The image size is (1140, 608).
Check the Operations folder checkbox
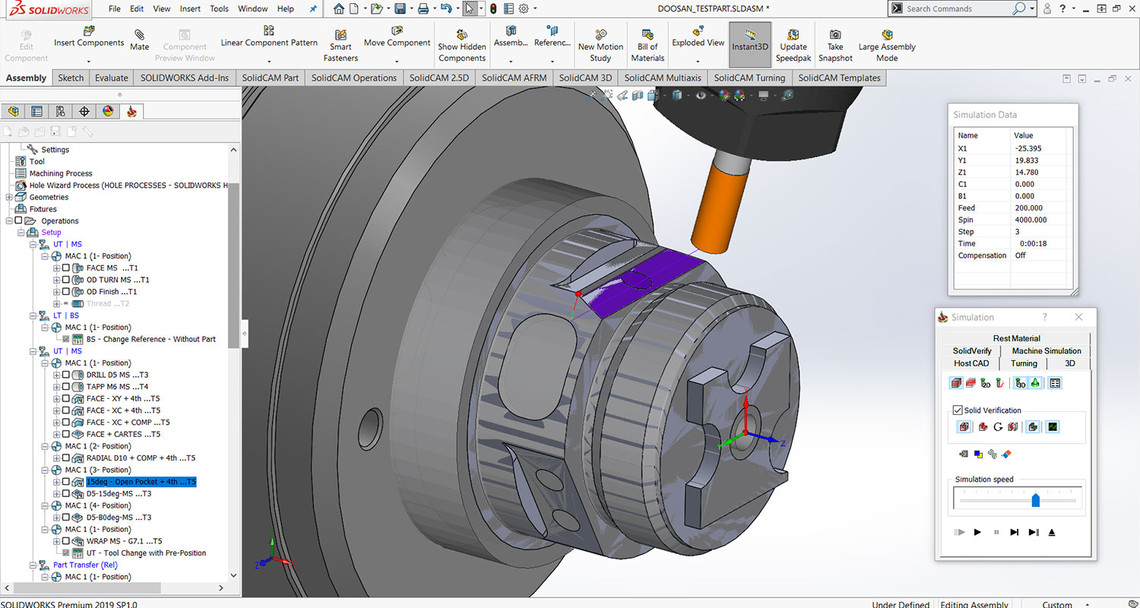[18, 220]
